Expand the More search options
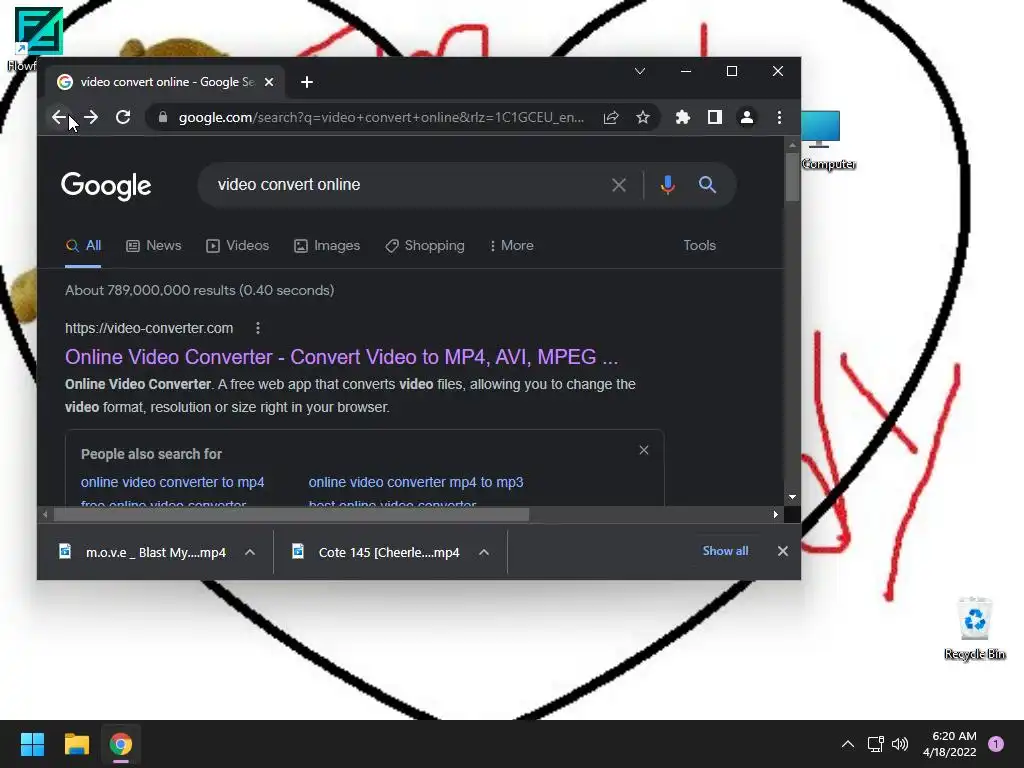The image size is (1024, 768). click(511, 246)
